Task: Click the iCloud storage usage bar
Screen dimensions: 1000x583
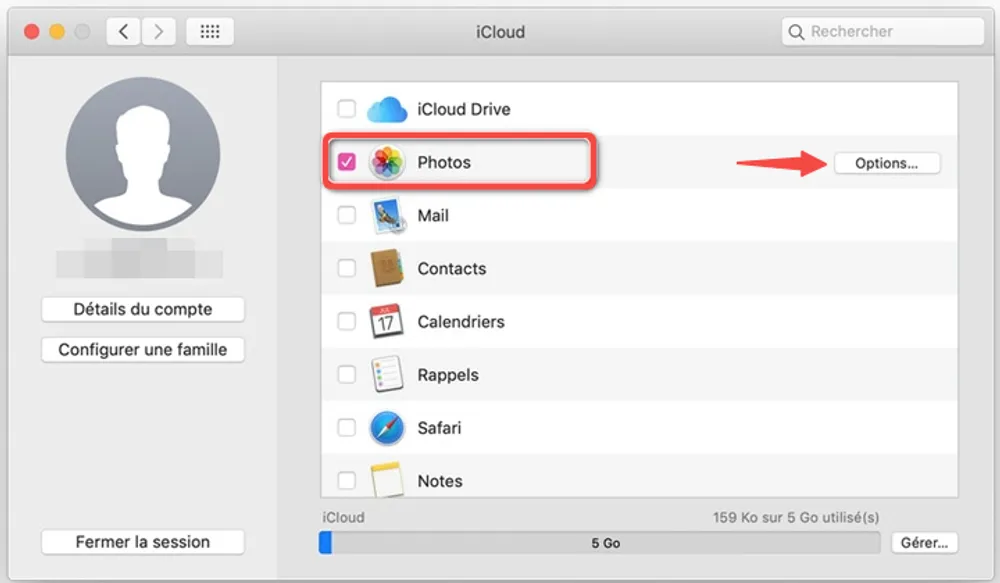Action: pyautogui.click(x=599, y=543)
